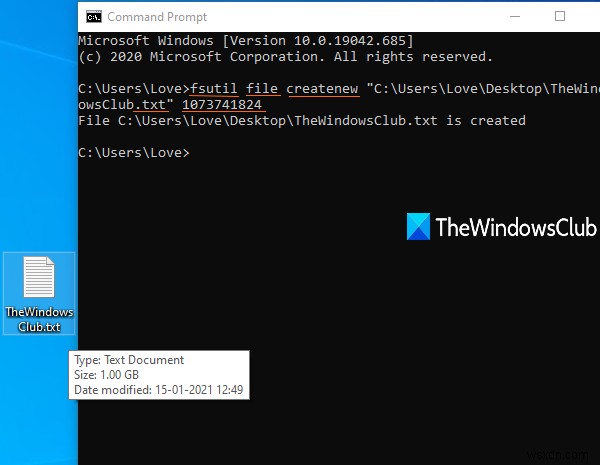Click the 1073741824 size value
Viewport: 600px width, 465px height.
(222, 105)
